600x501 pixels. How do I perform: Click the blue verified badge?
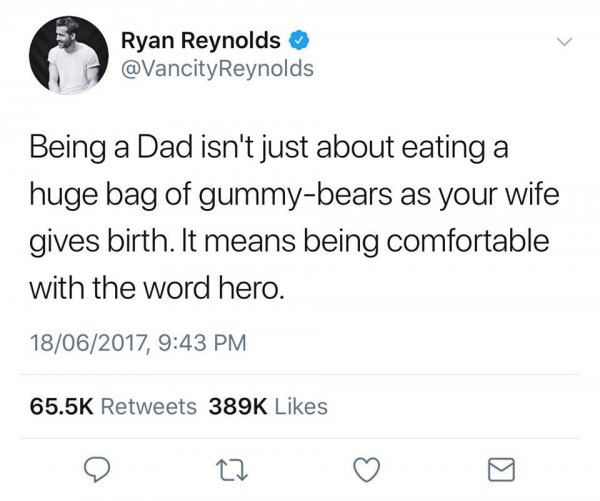coord(300,41)
